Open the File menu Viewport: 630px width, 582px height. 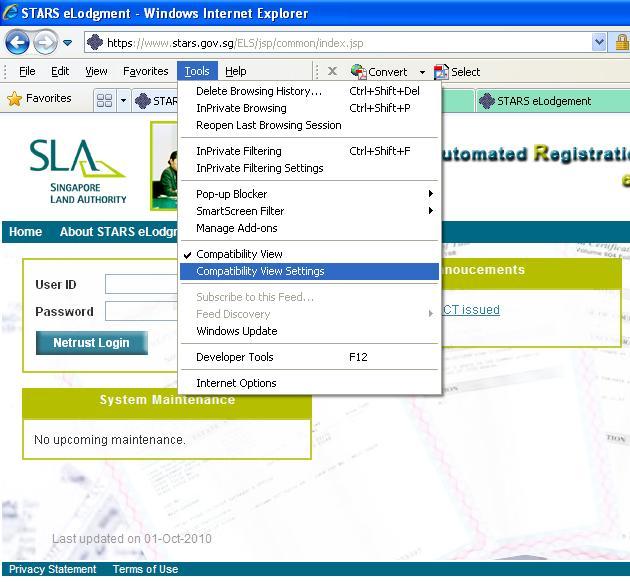(27, 71)
